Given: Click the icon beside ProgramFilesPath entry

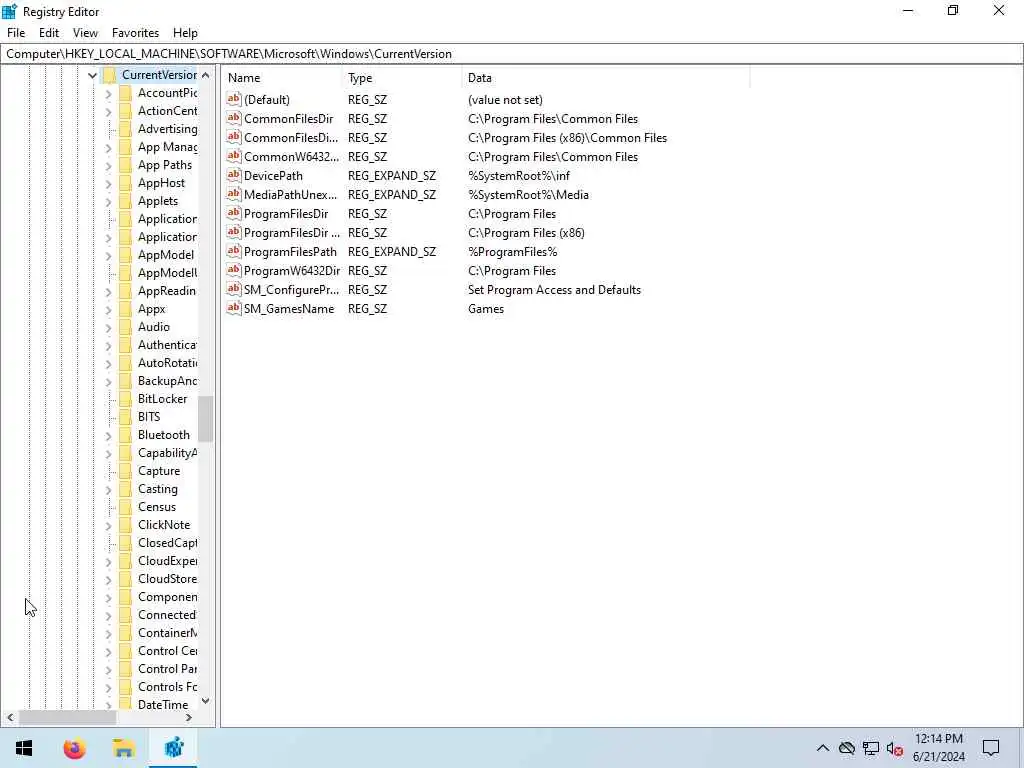Looking at the screenshot, I should pos(234,251).
